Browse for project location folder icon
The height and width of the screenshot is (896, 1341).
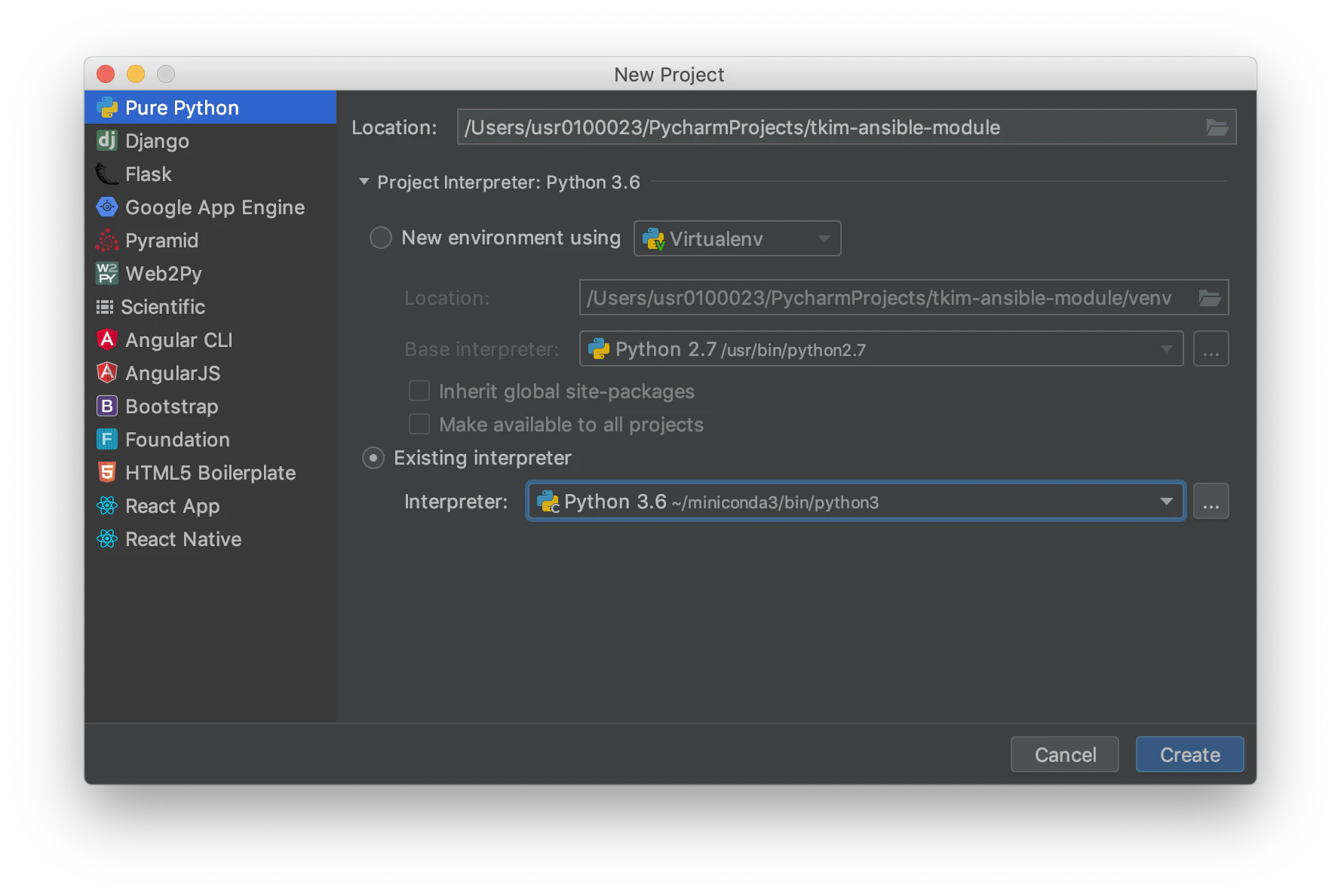click(x=1217, y=127)
